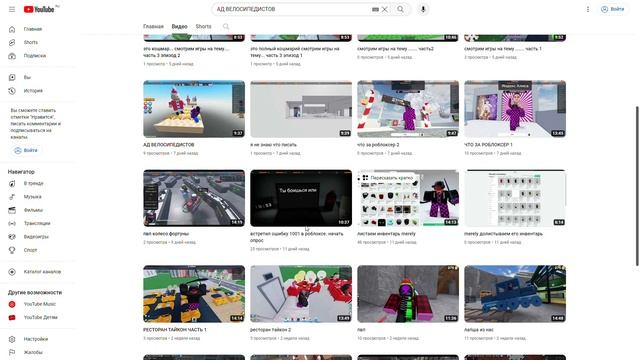Go to the YouTube logo home
Image resolution: width=640 pixels, height=360 pixels.
click(x=39, y=9)
